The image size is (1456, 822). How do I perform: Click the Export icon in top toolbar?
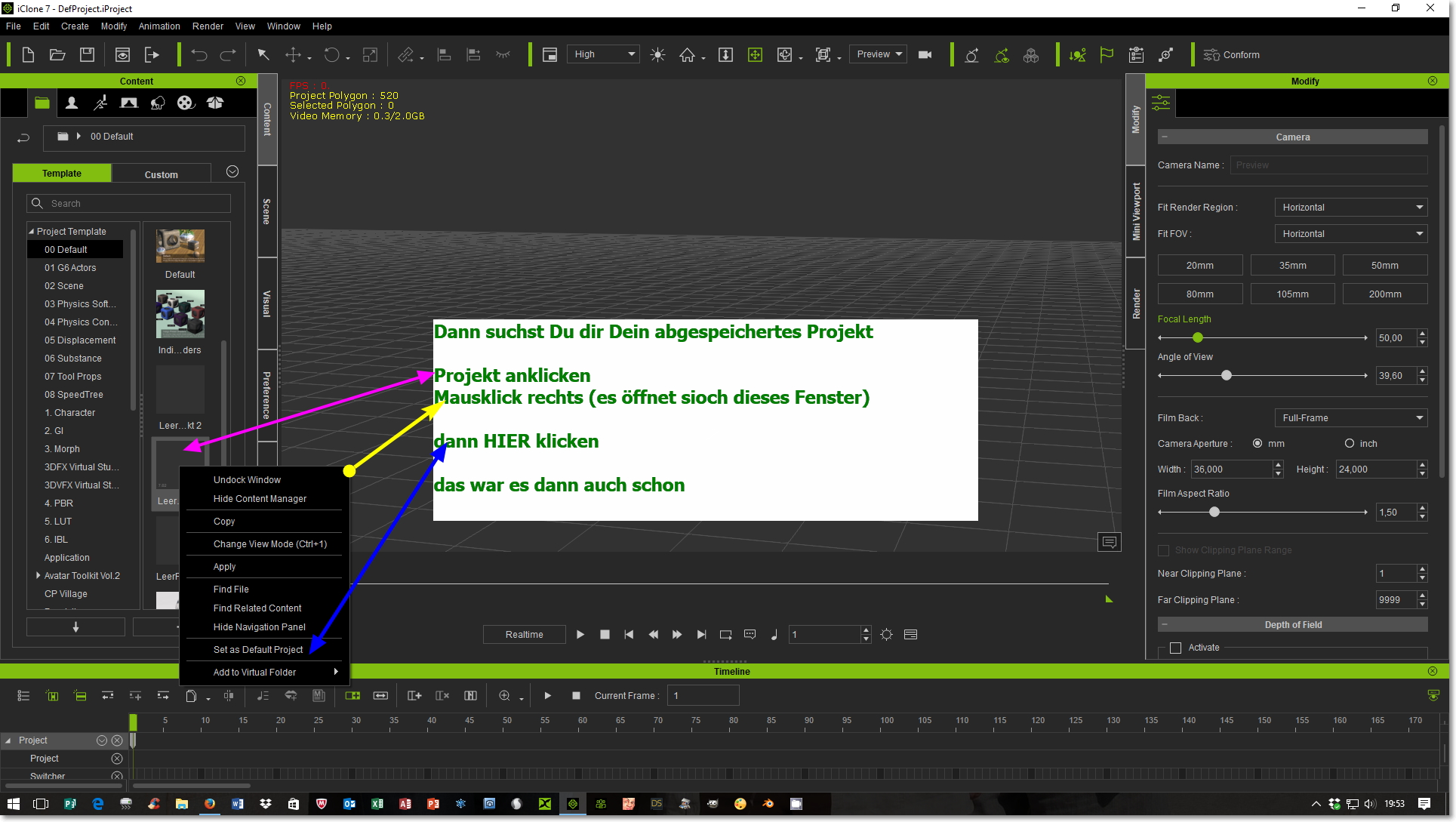point(152,54)
